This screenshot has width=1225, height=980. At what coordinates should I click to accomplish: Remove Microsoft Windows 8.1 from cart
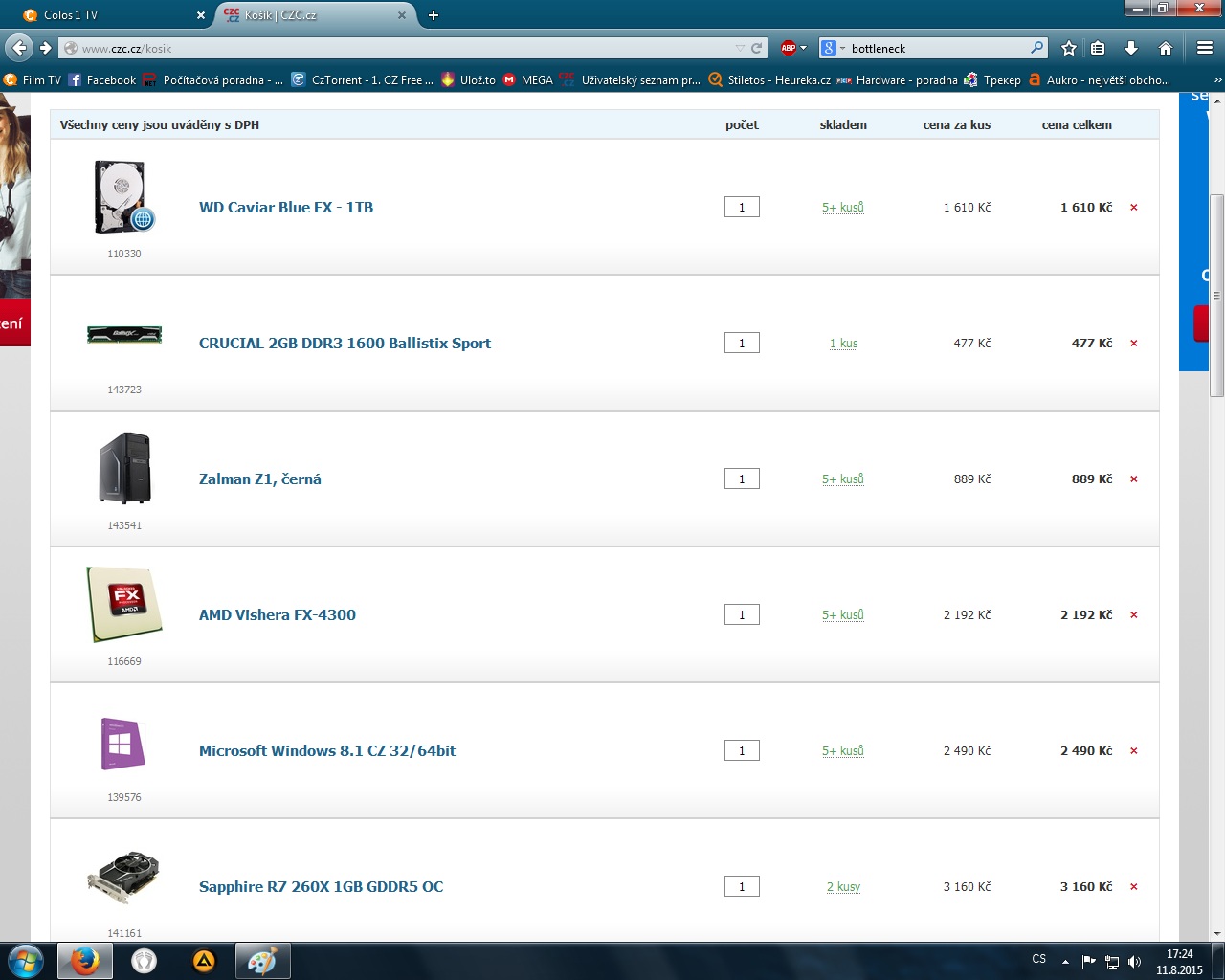(1134, 751)
